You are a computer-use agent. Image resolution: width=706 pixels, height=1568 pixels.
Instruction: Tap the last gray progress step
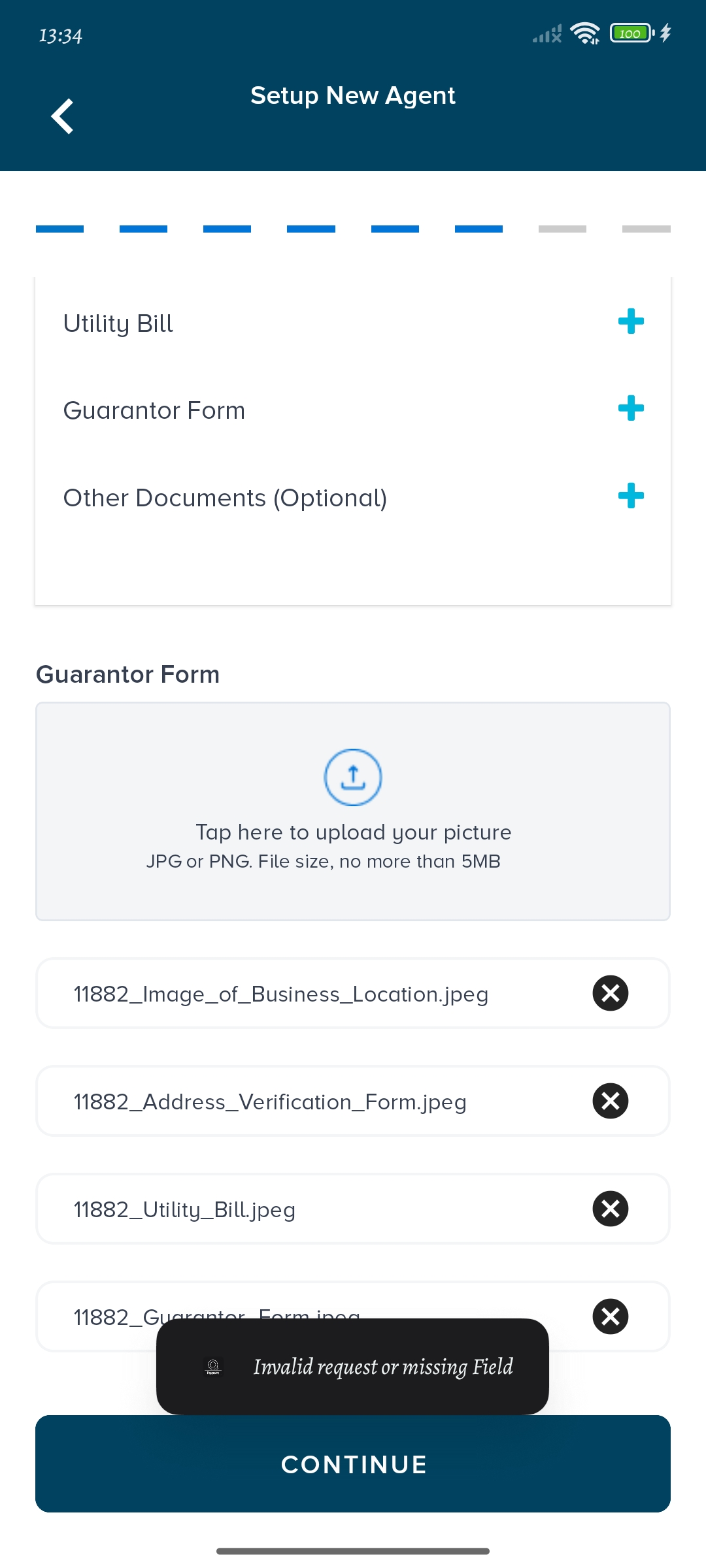(x=646, y=229)
